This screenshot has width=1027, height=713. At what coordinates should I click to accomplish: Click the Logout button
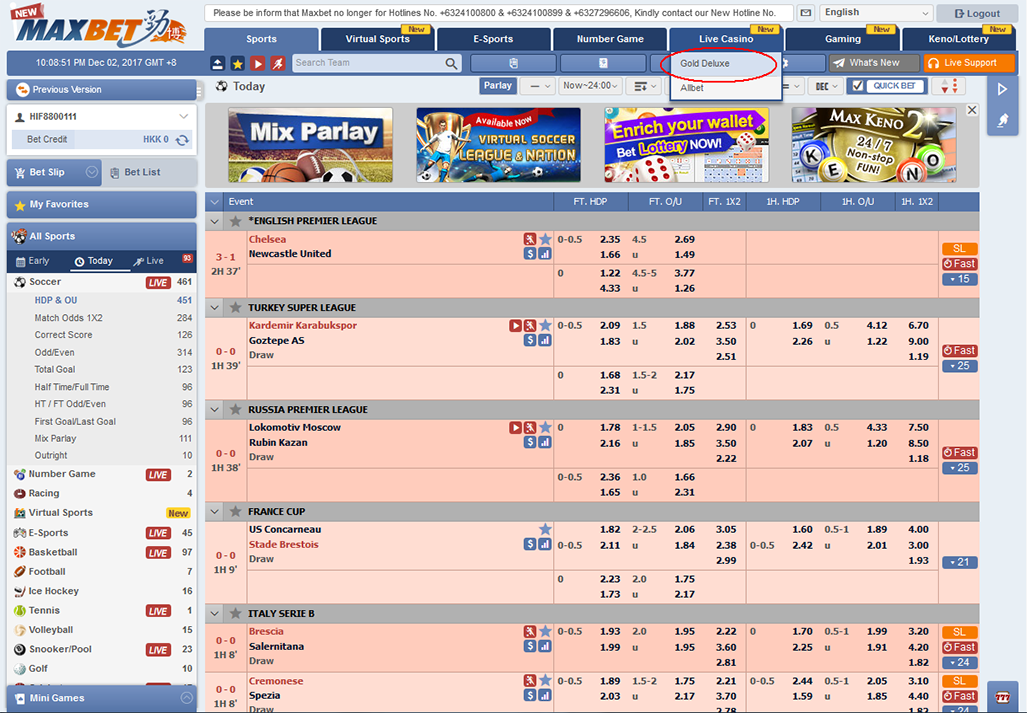point(977,13)
